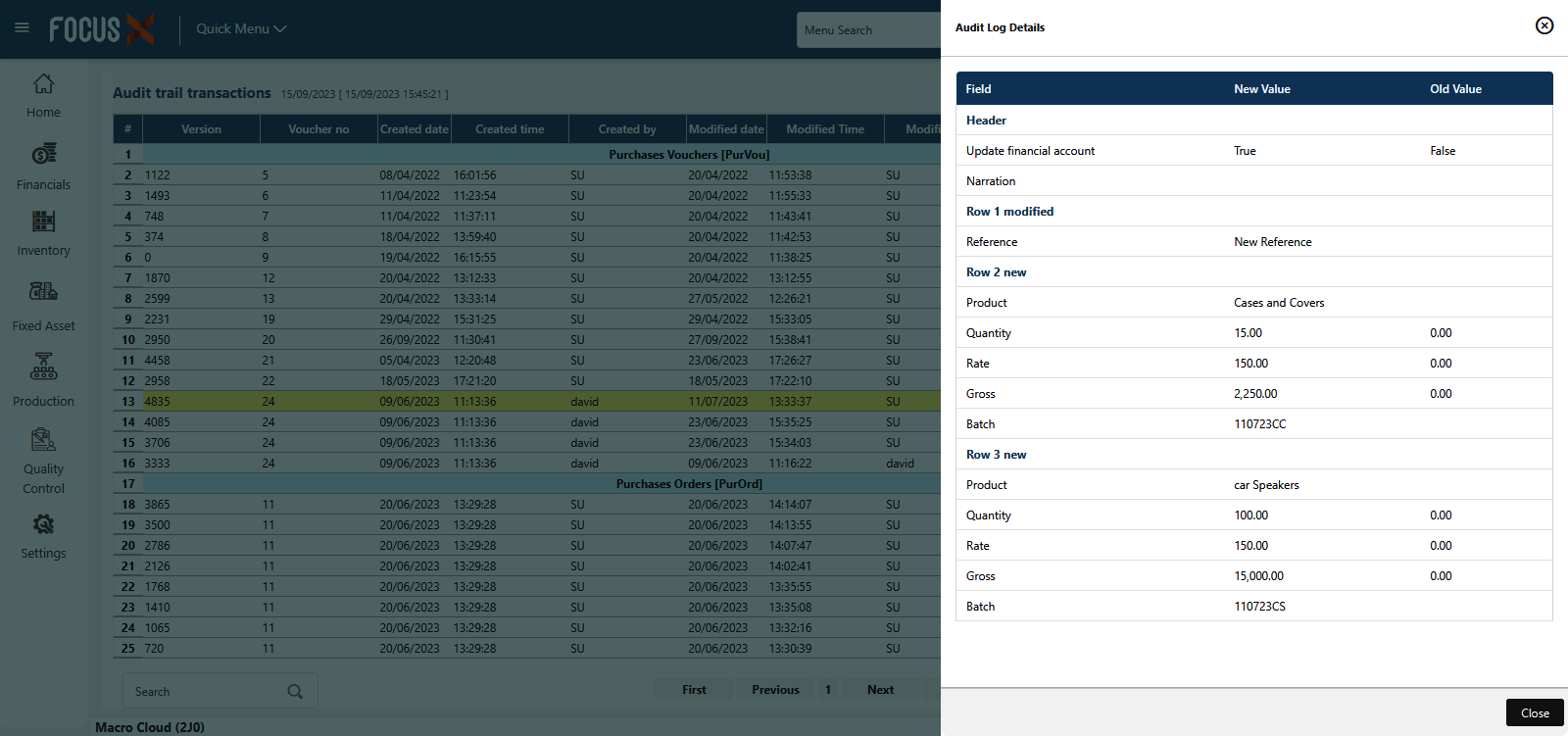1568x736 pixels.
Task: Click the Created by column header
Action: (x=627, y=129)
